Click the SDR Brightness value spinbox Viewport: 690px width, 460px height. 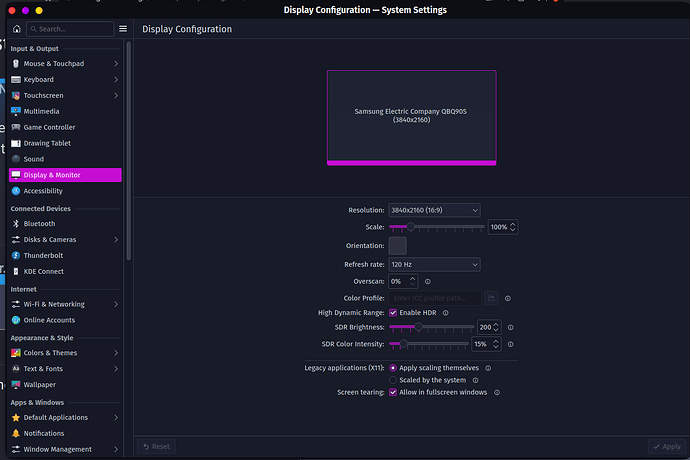pyautogui.click(x=489, y=328)
